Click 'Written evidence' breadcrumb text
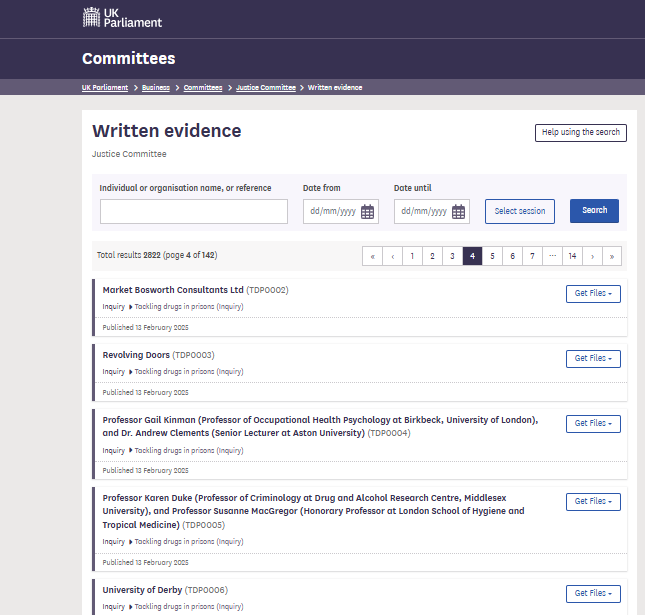This screenshot has height=615, width=645. 335,88
